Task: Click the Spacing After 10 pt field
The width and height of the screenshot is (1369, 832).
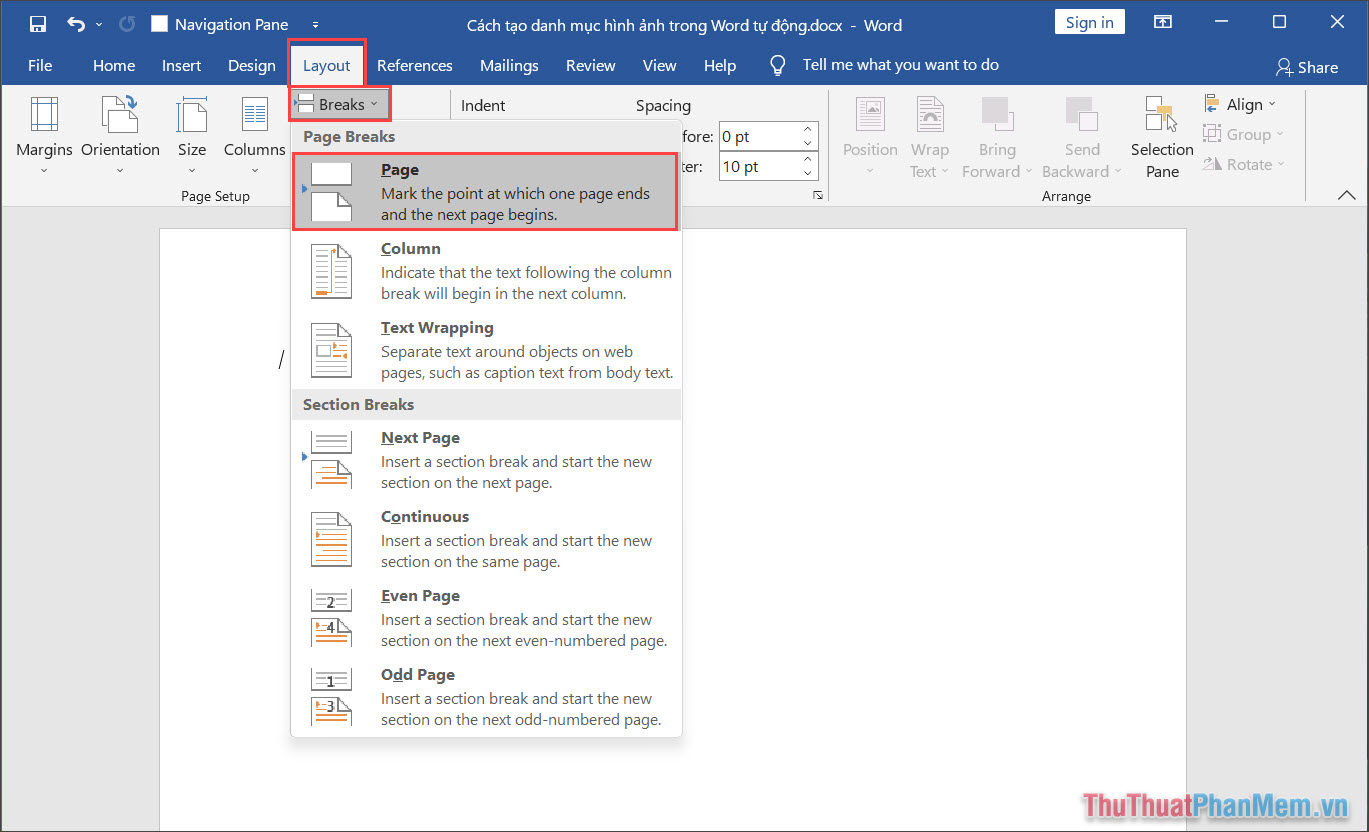Action: tap(757, 166)
